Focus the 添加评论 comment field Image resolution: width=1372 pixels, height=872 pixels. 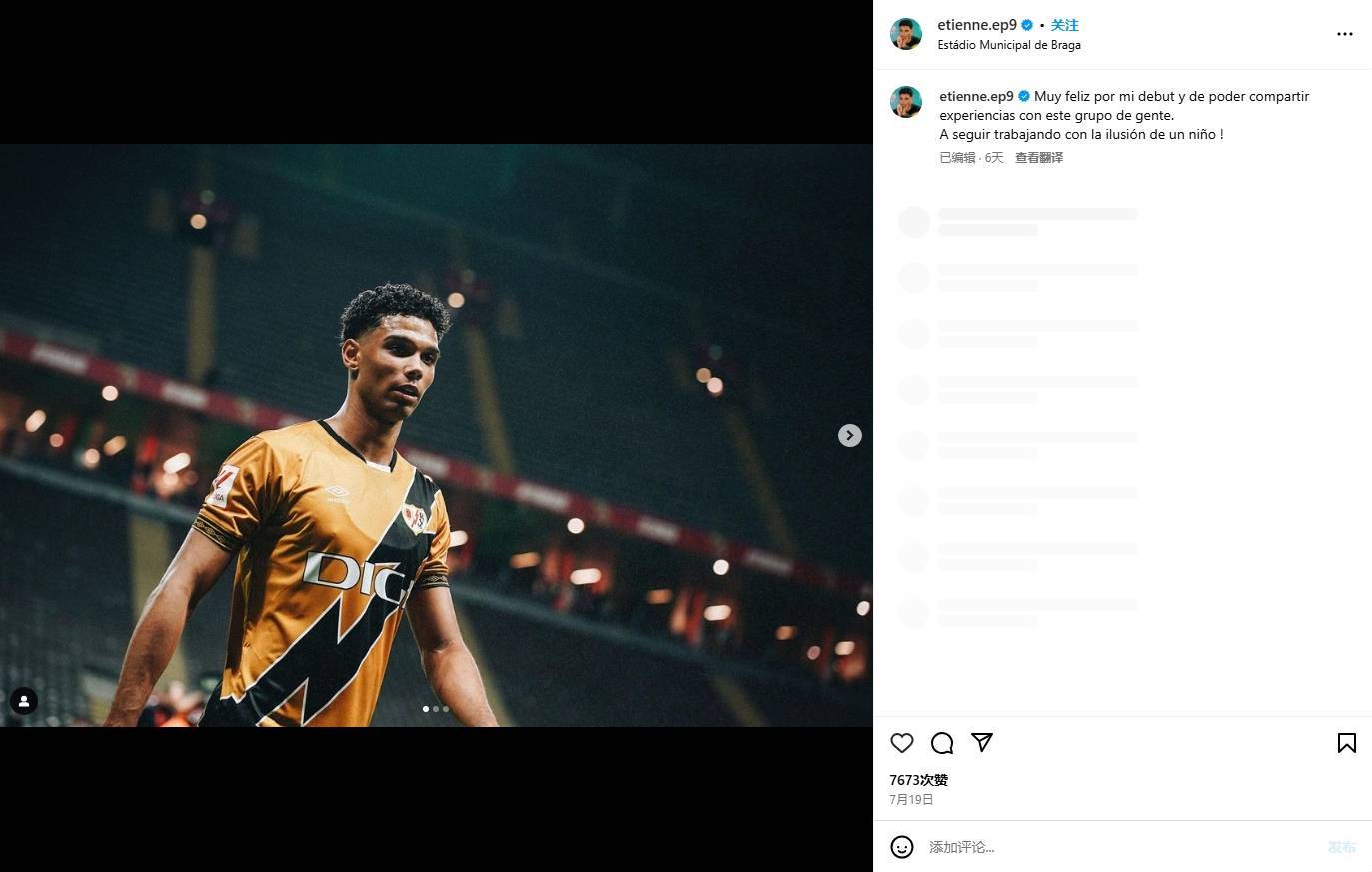1119,847
